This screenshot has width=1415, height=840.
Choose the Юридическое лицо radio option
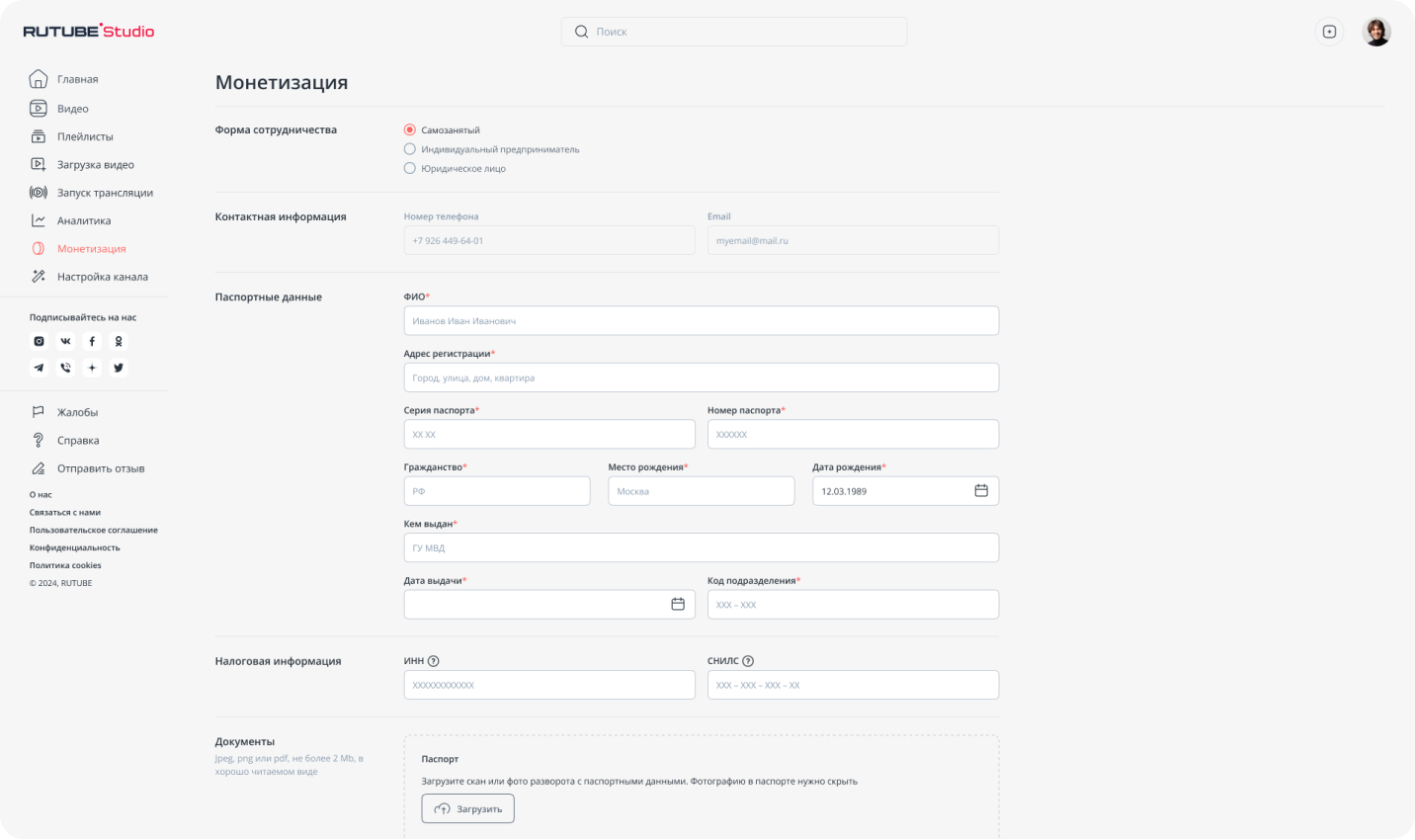(410, 168)
